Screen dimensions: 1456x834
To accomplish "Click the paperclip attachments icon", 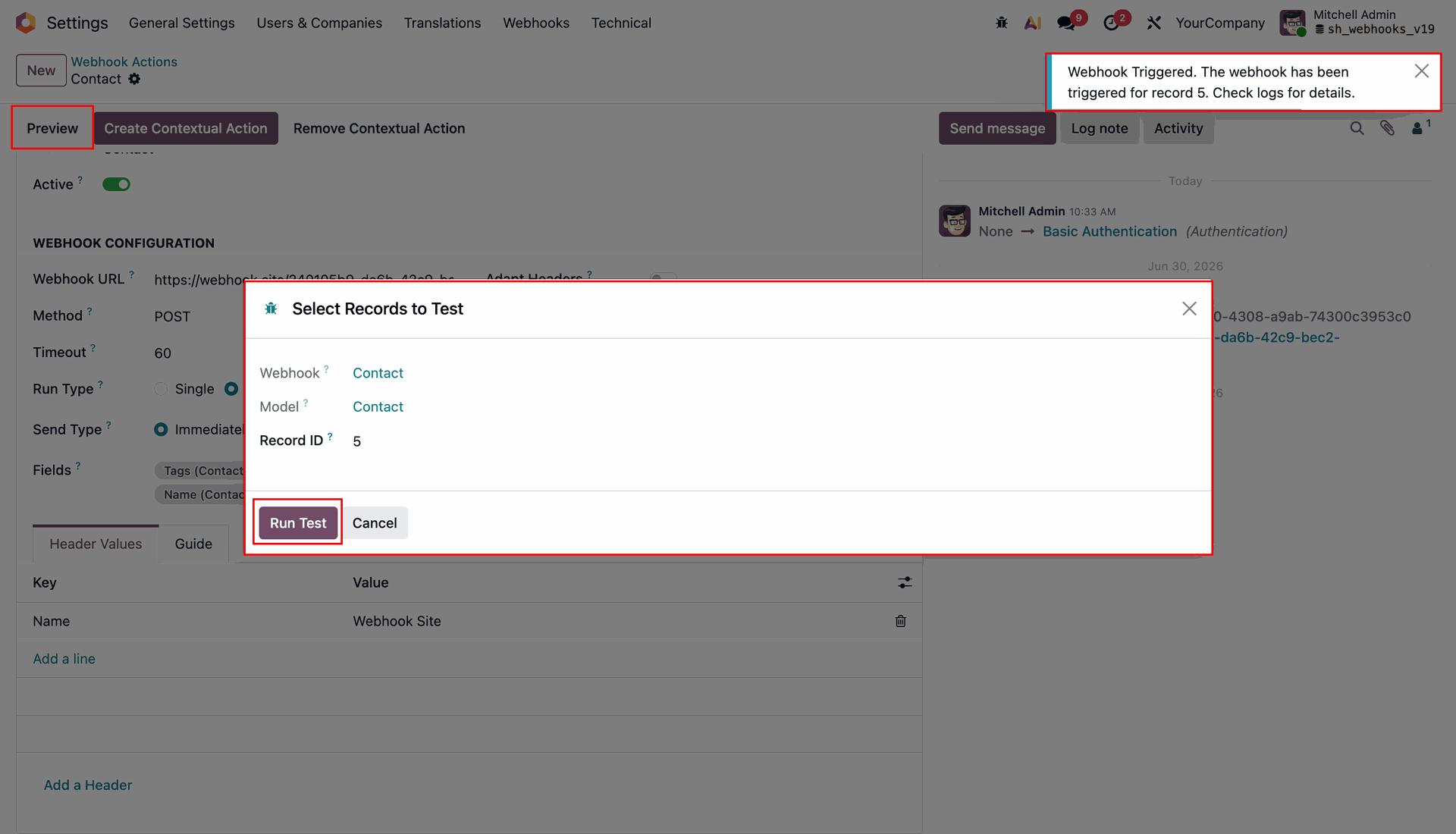I will [1387, 128].
